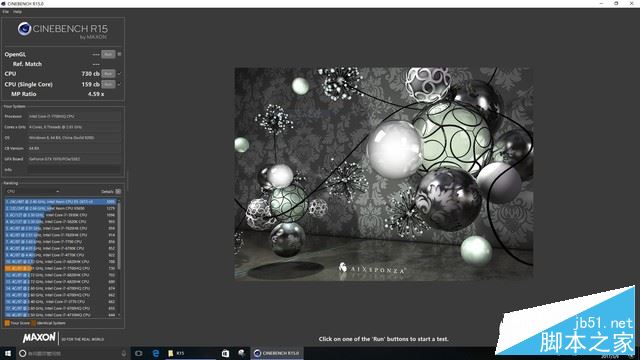This screenshot has width=640, height=360.
Task: Toggle the OpenGL test checkbox
Action: coord(119,54)
